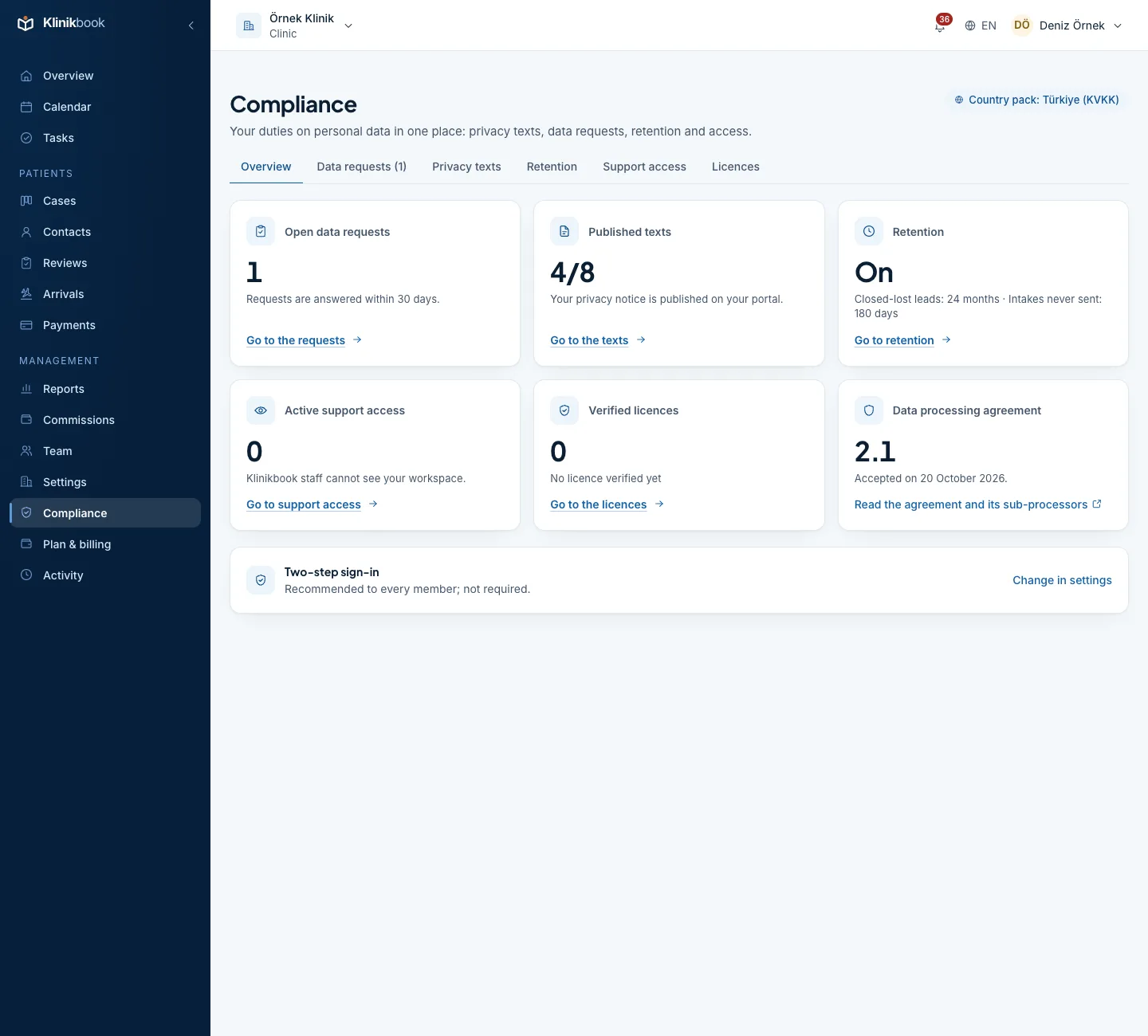Click the Published texts document icon

click(x=564, y=231)
